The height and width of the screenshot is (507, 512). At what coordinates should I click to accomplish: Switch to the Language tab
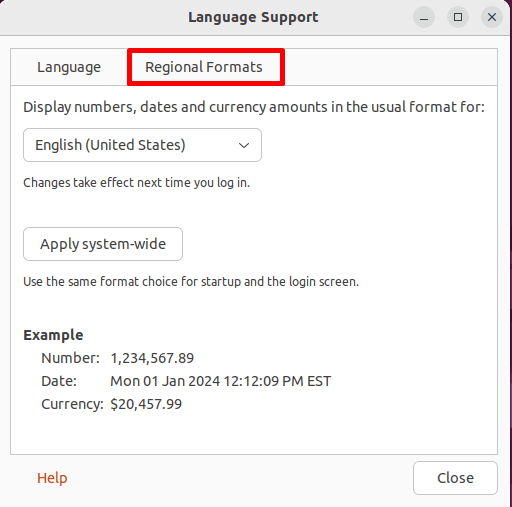[69, 67]
